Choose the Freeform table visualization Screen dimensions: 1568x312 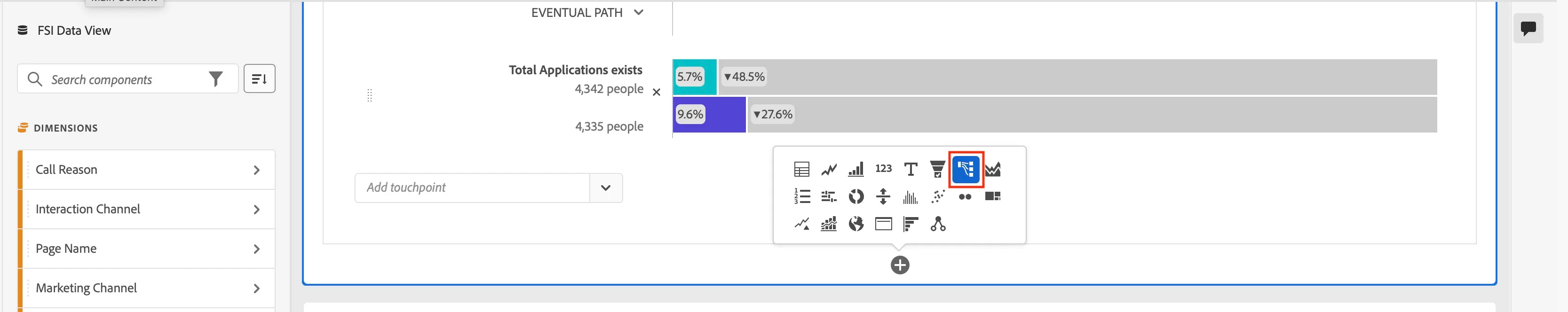802,169
